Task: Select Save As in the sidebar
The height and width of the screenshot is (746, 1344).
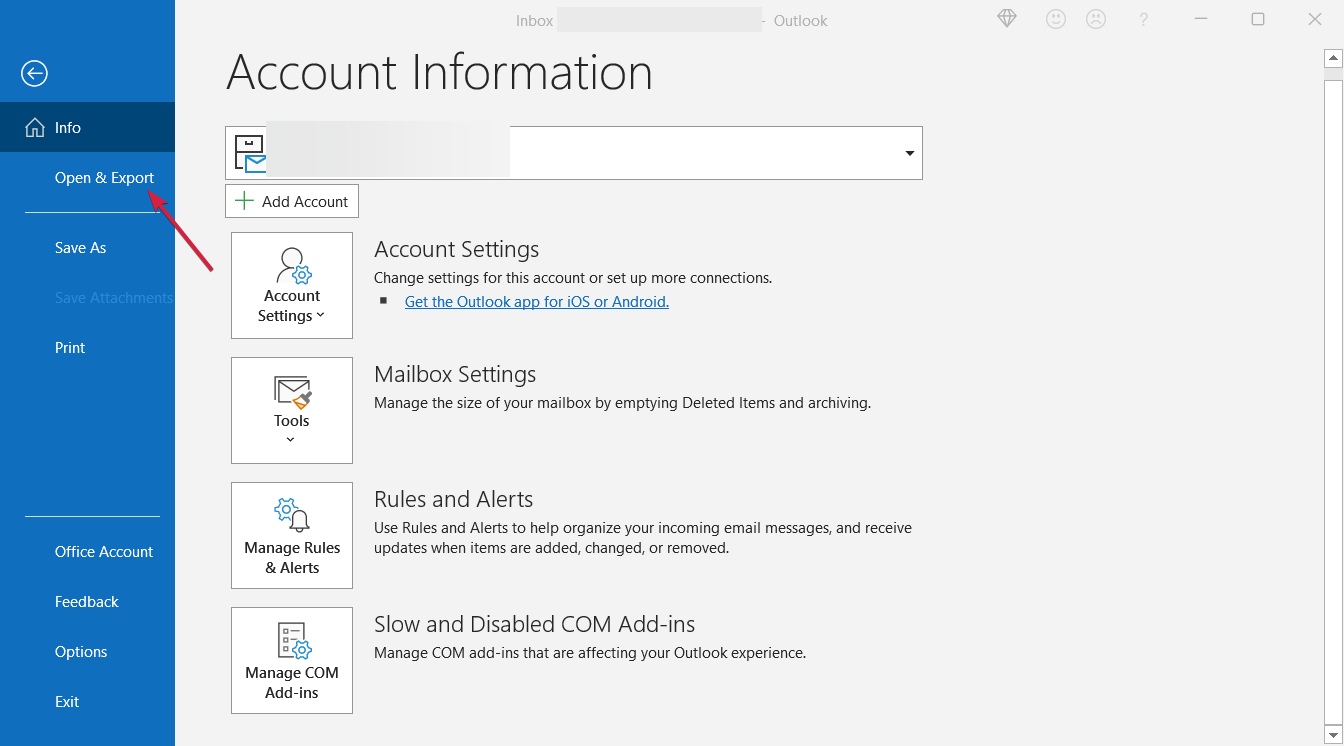Action: (80, 248)
